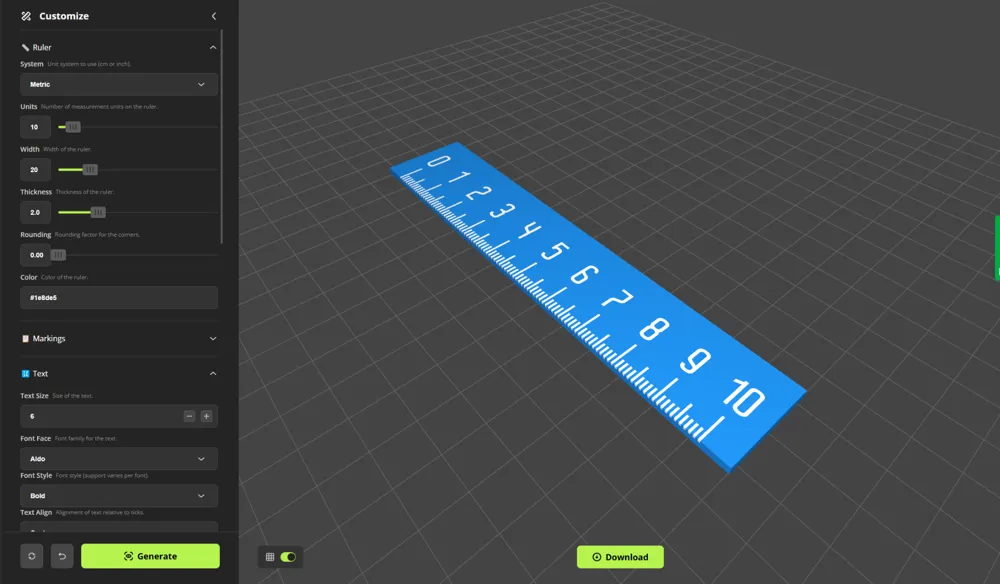Viewport: 1000px width, 584px height.
Task: Open the Font Face dropdown showing Aldo
Action: 118,458
